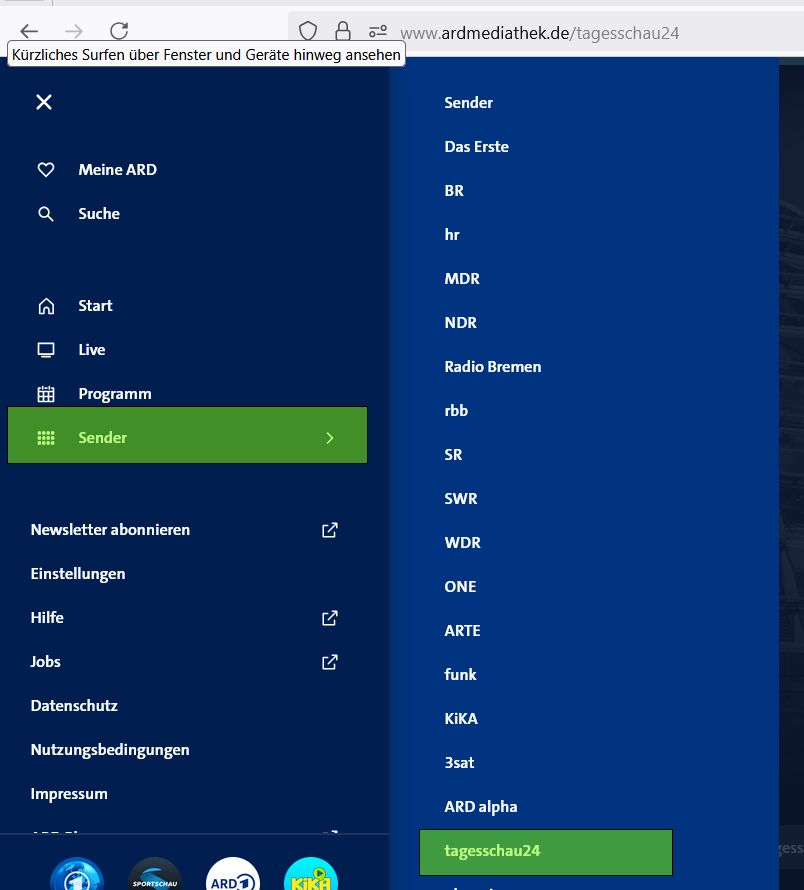Open Einstellungen link
The width and height of the screenshot is (804, 890).
point(78,574)
